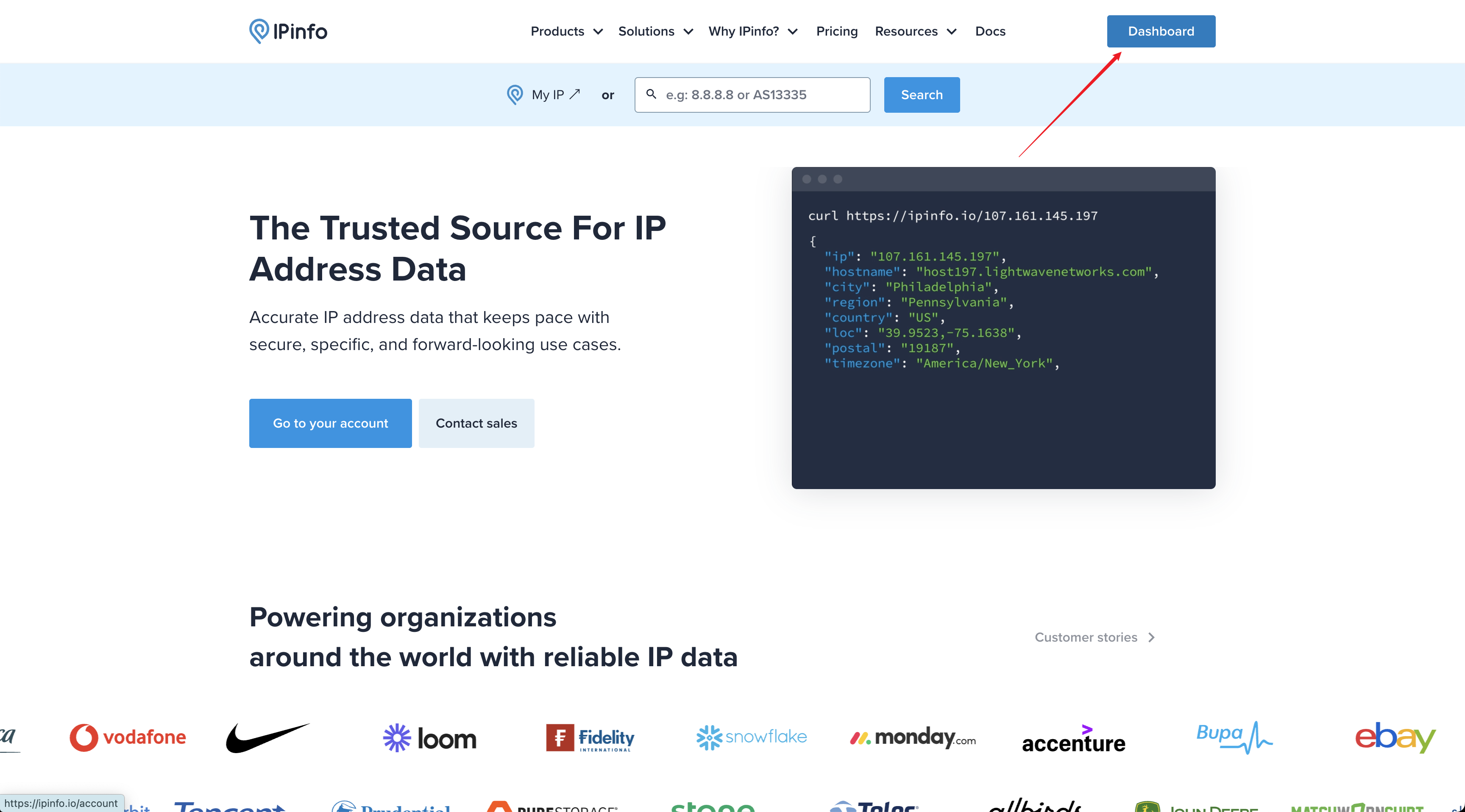Click the Bupa logo
The width and height of the screenshot is (1465, 812).
pos(1234,737)
